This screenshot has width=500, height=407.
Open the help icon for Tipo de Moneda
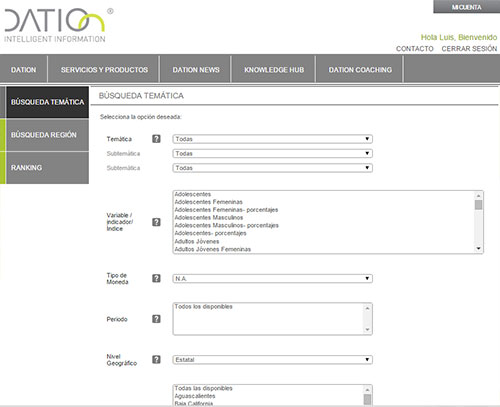tap(156, 278)
